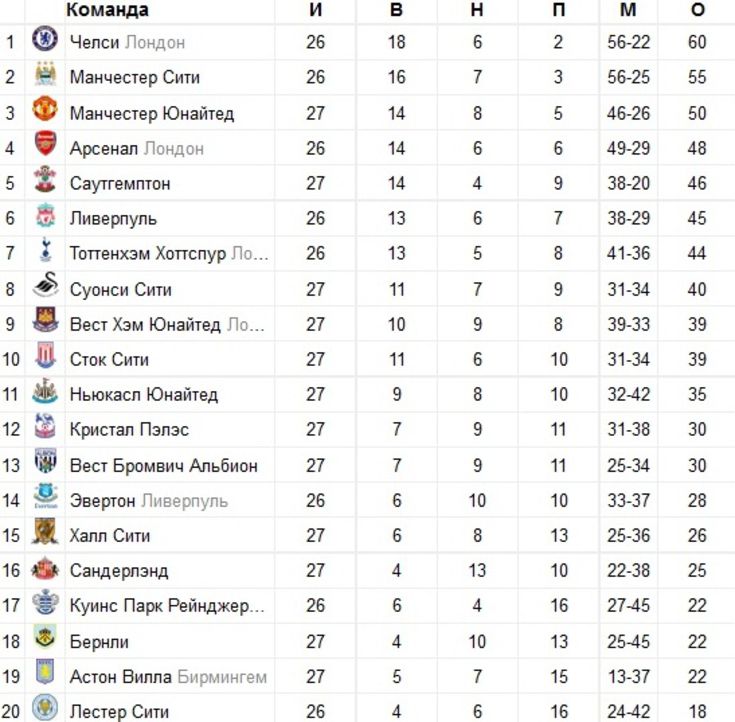Viewport: 735px width, 722px height.
Task: Click the Newcastle United crest icon
Action: pos(45,391)
